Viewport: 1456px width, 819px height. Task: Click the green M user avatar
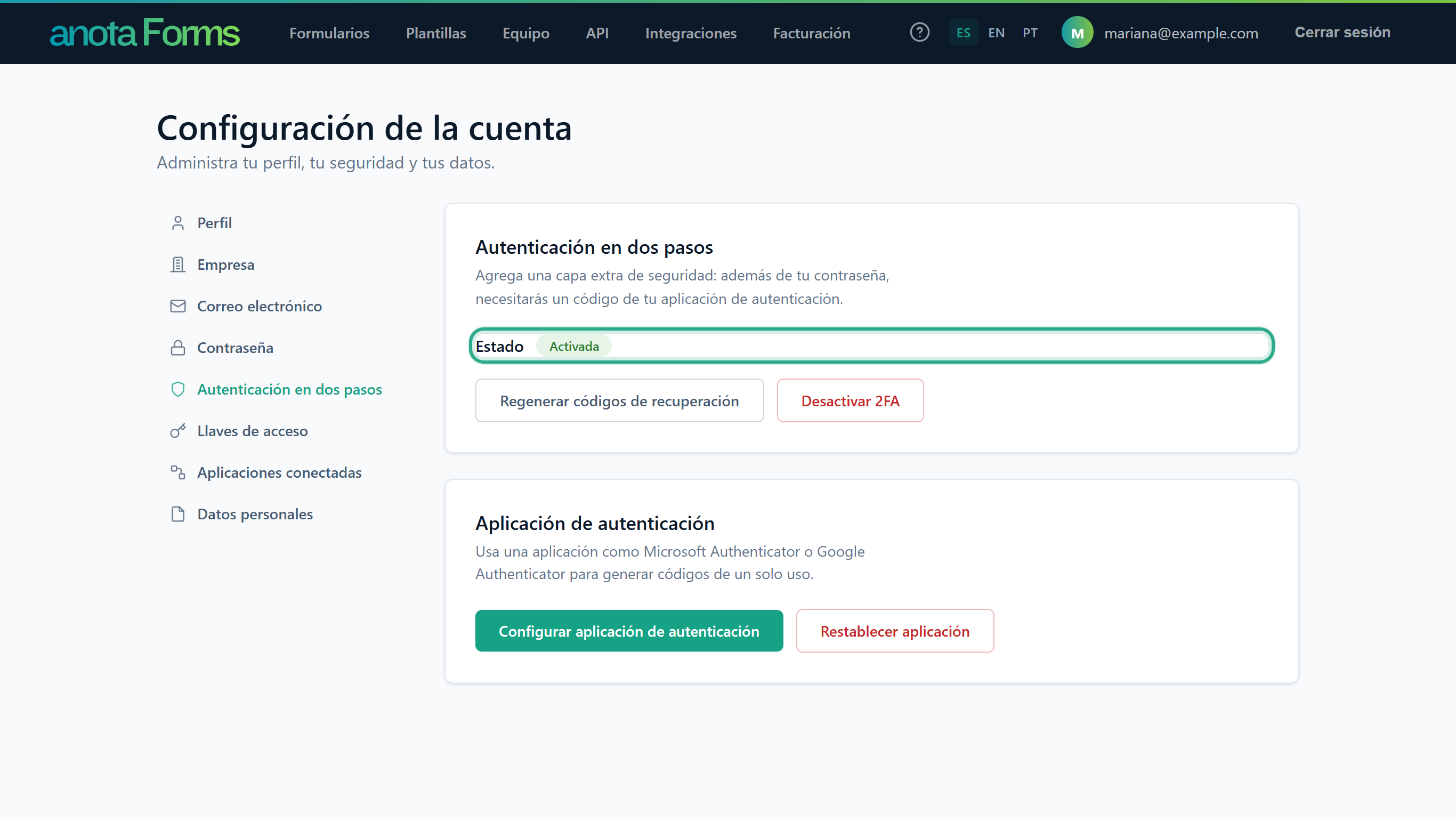pyautogui.click(x=1077, y=33)
